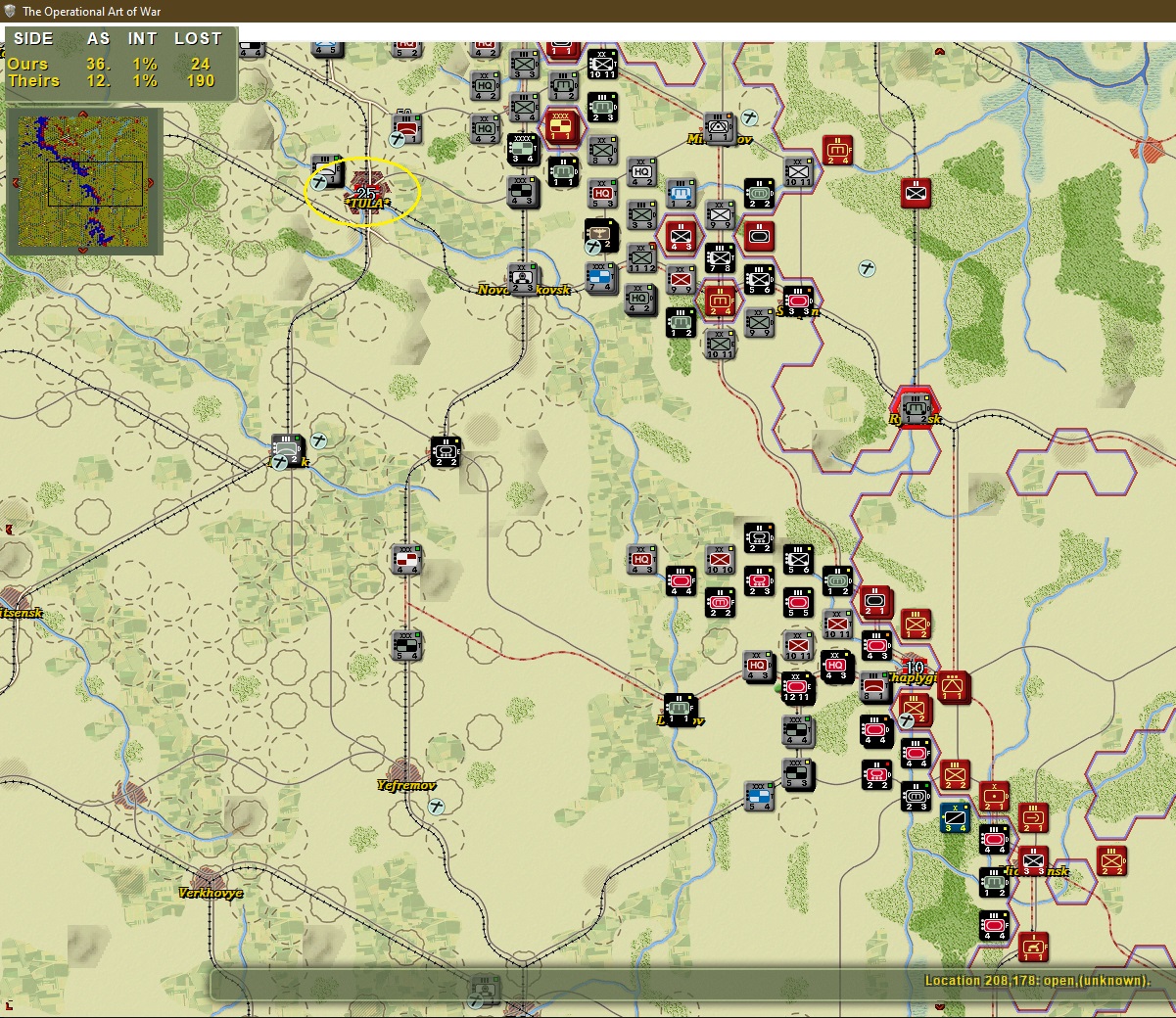Click the 'INT' column header

[x=142, y=38]
